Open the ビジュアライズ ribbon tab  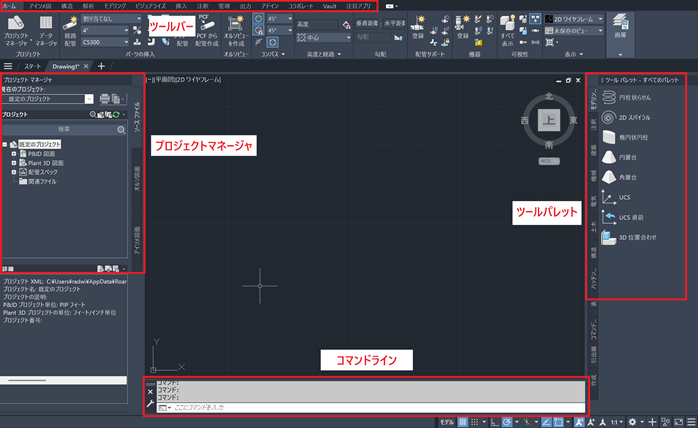[x=150, y=6]
